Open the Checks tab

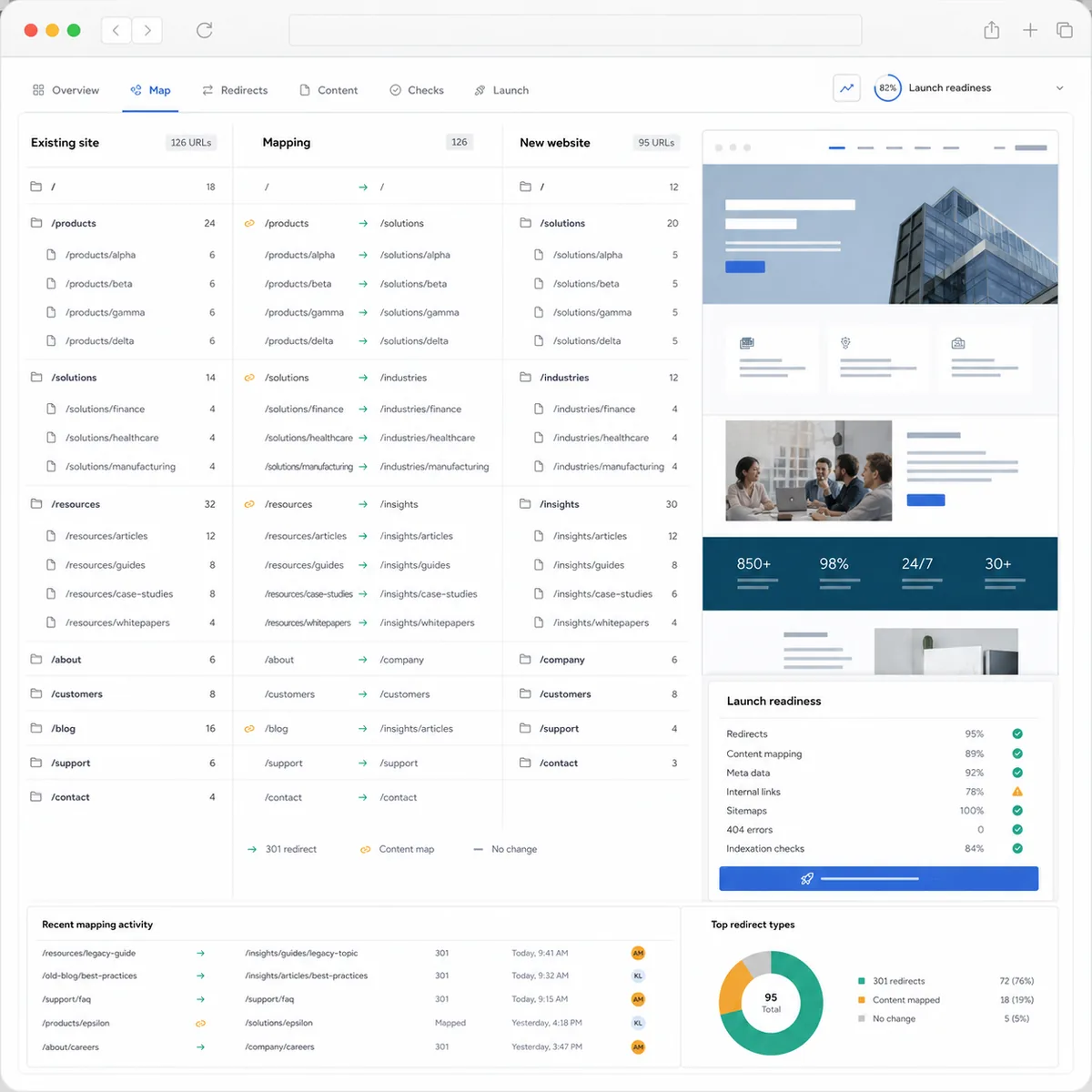pos(417,90)
